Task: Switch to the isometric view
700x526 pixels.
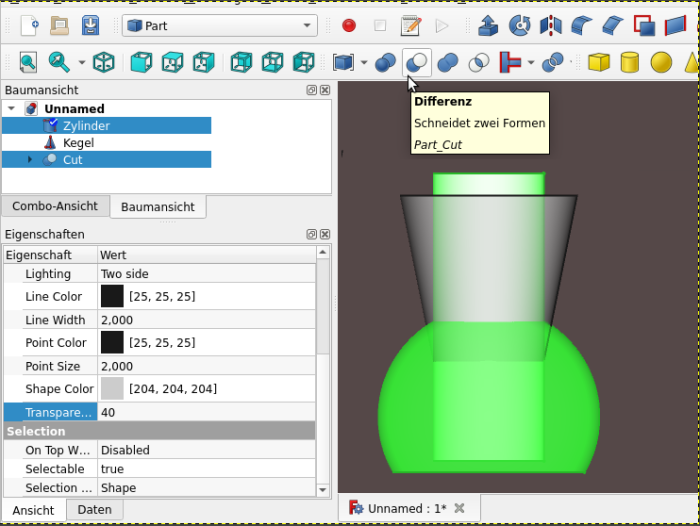Action: (x=103, y=63)
